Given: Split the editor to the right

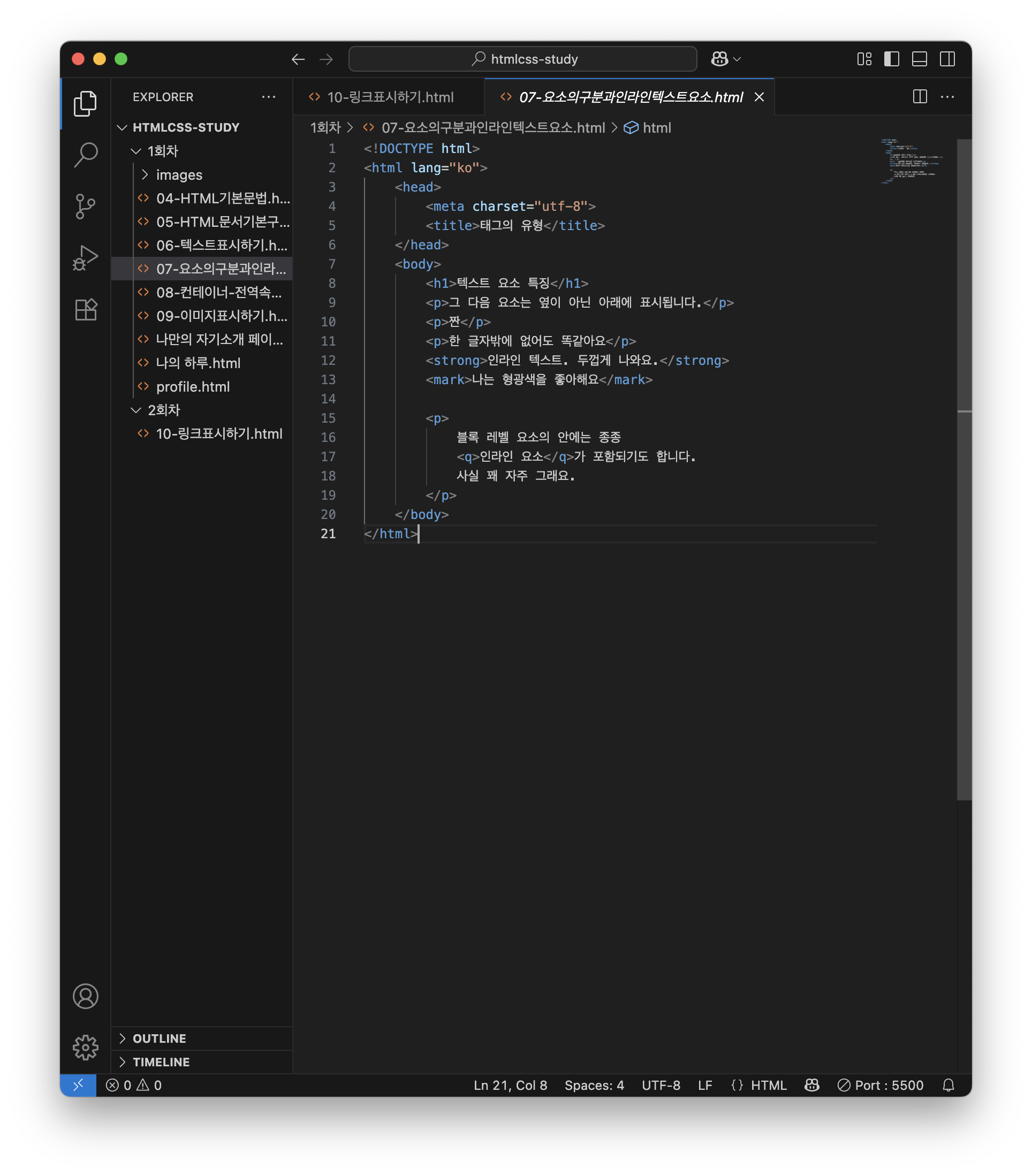Looking at the screenshot, I should point(920,97).
